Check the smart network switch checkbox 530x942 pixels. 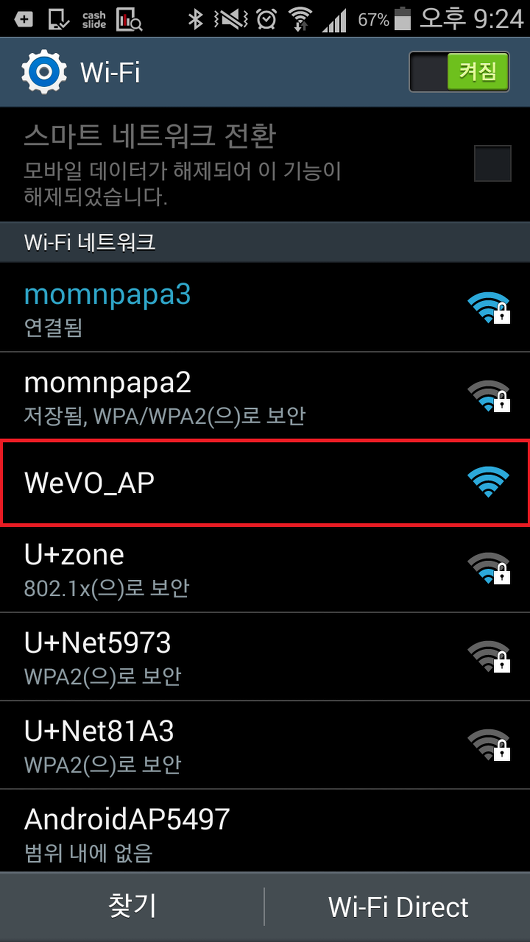point(492,163)
